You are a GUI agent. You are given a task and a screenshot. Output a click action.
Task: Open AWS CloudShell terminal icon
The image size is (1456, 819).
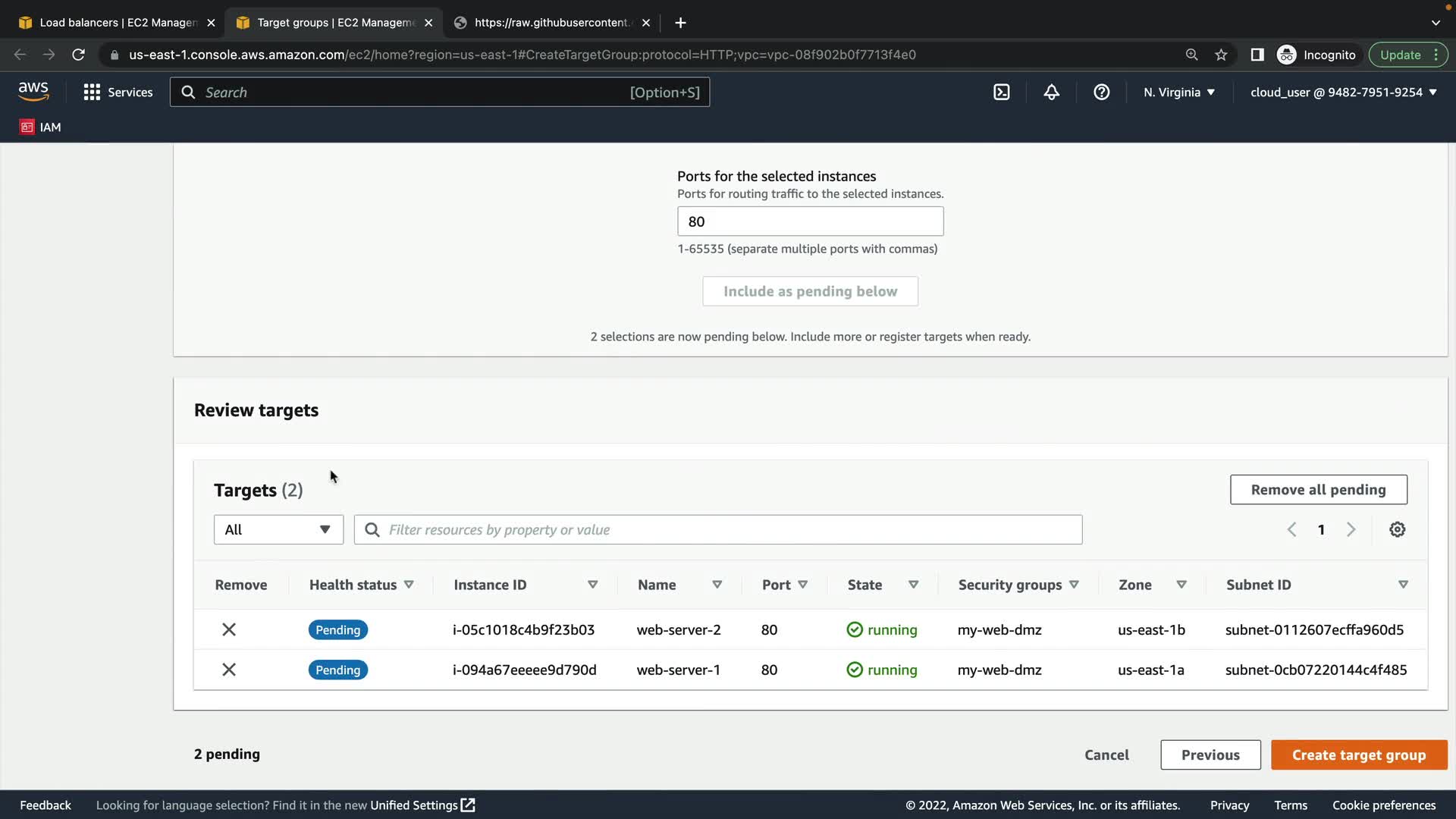point(1001,93)
